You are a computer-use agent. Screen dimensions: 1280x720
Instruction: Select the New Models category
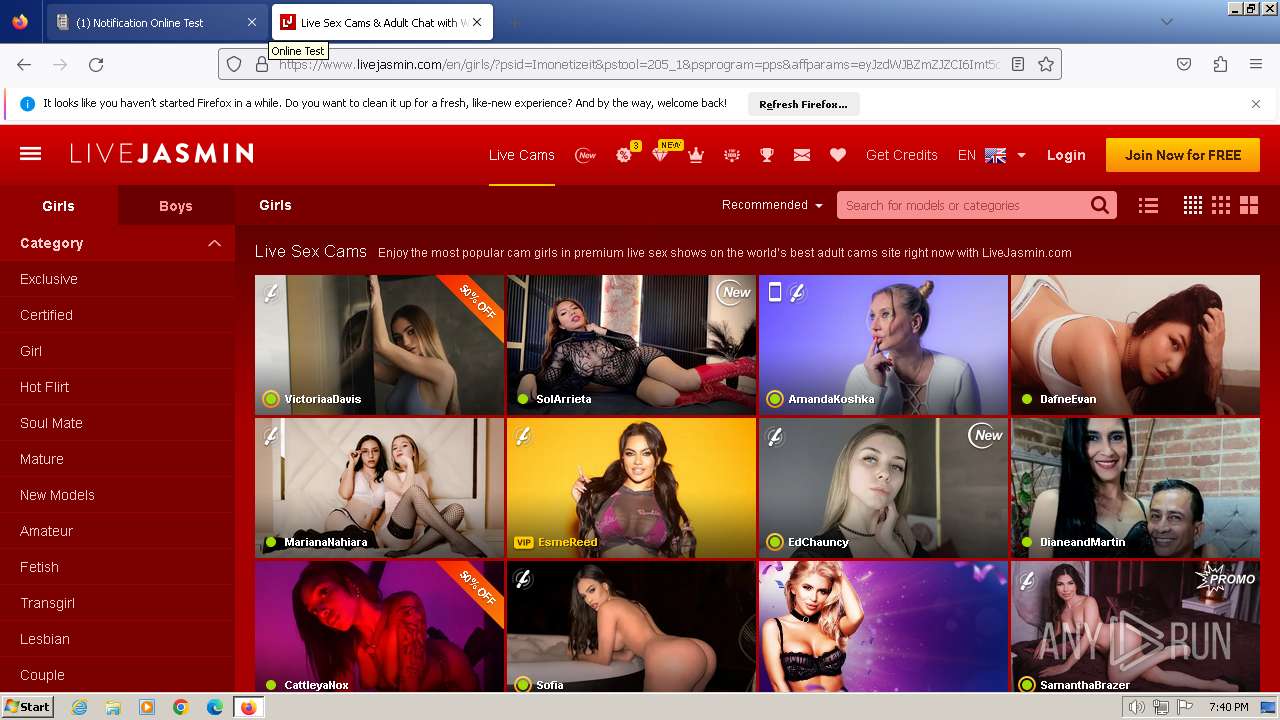pyautogui.click(x=57, y=495)
